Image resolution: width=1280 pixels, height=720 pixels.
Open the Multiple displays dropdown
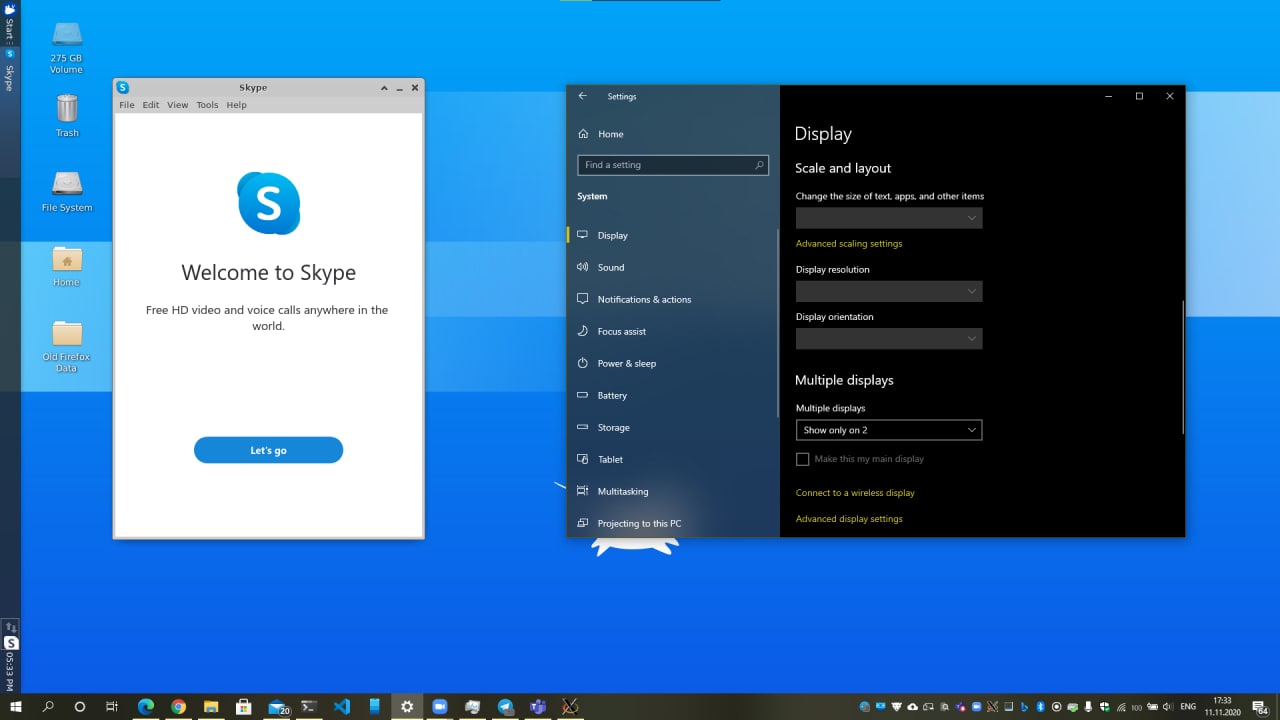click(x=889, y=430)
